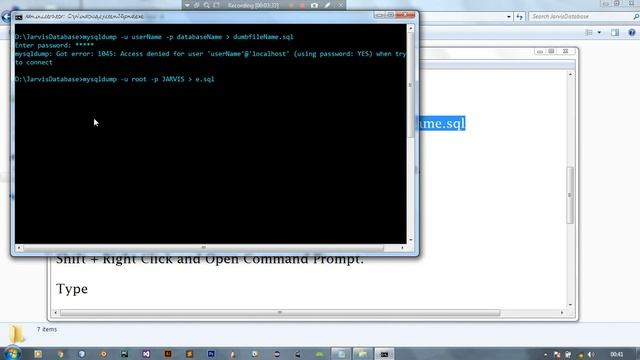Image resolution: width=640 pixels, height=360 pixels.
Task: Click Command Prompt vertical scrollbar thumb
Action: coord(411,84)
